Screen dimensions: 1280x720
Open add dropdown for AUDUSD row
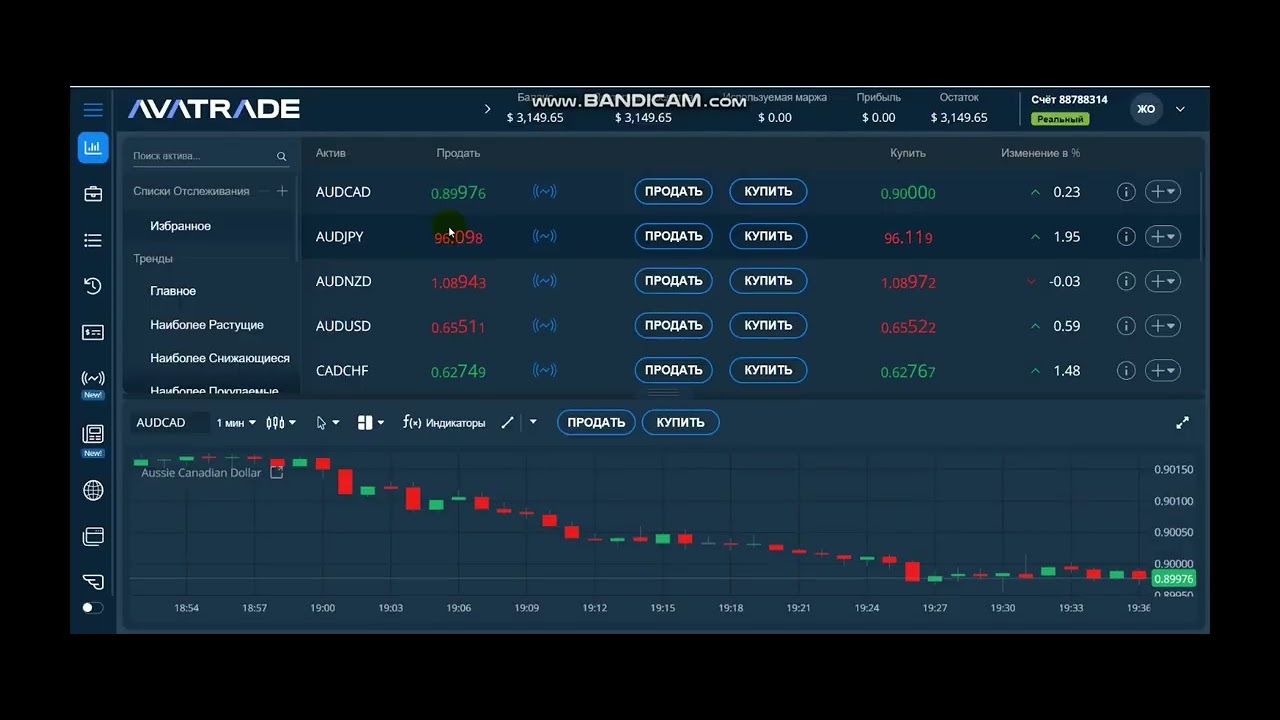[x=1163, y=326]
